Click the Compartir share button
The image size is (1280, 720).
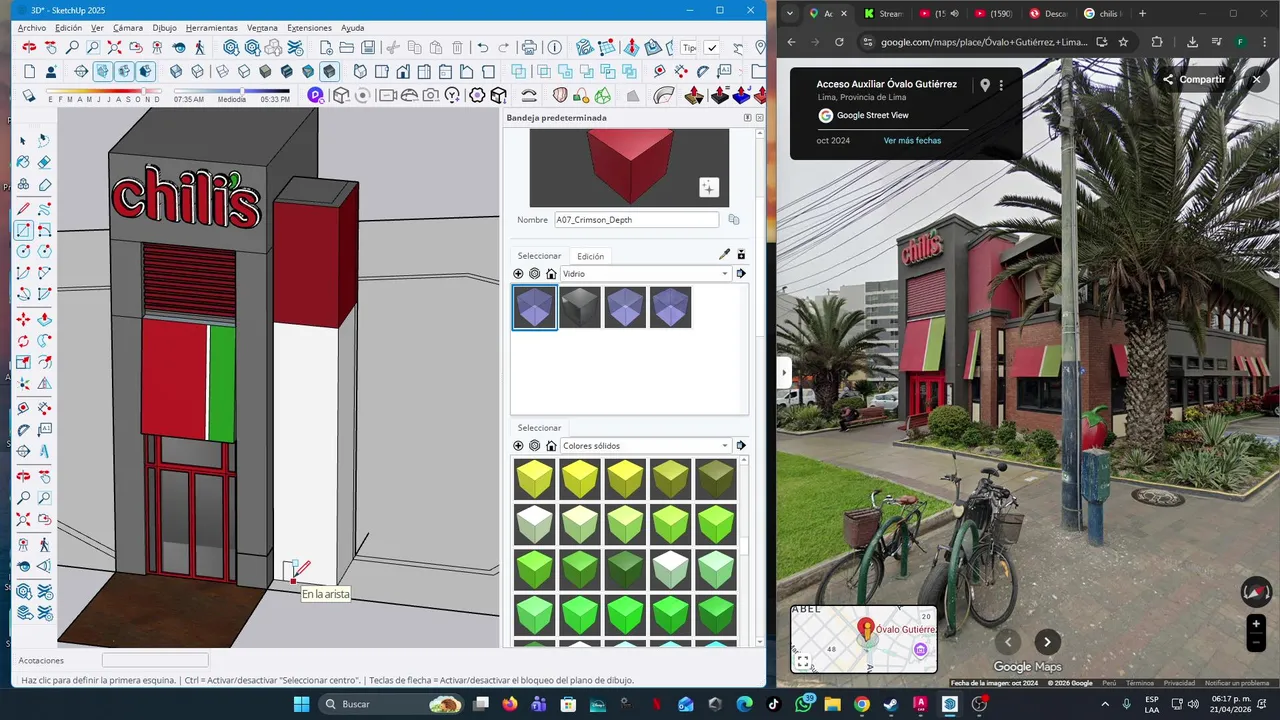click(x=1193, y=80)
